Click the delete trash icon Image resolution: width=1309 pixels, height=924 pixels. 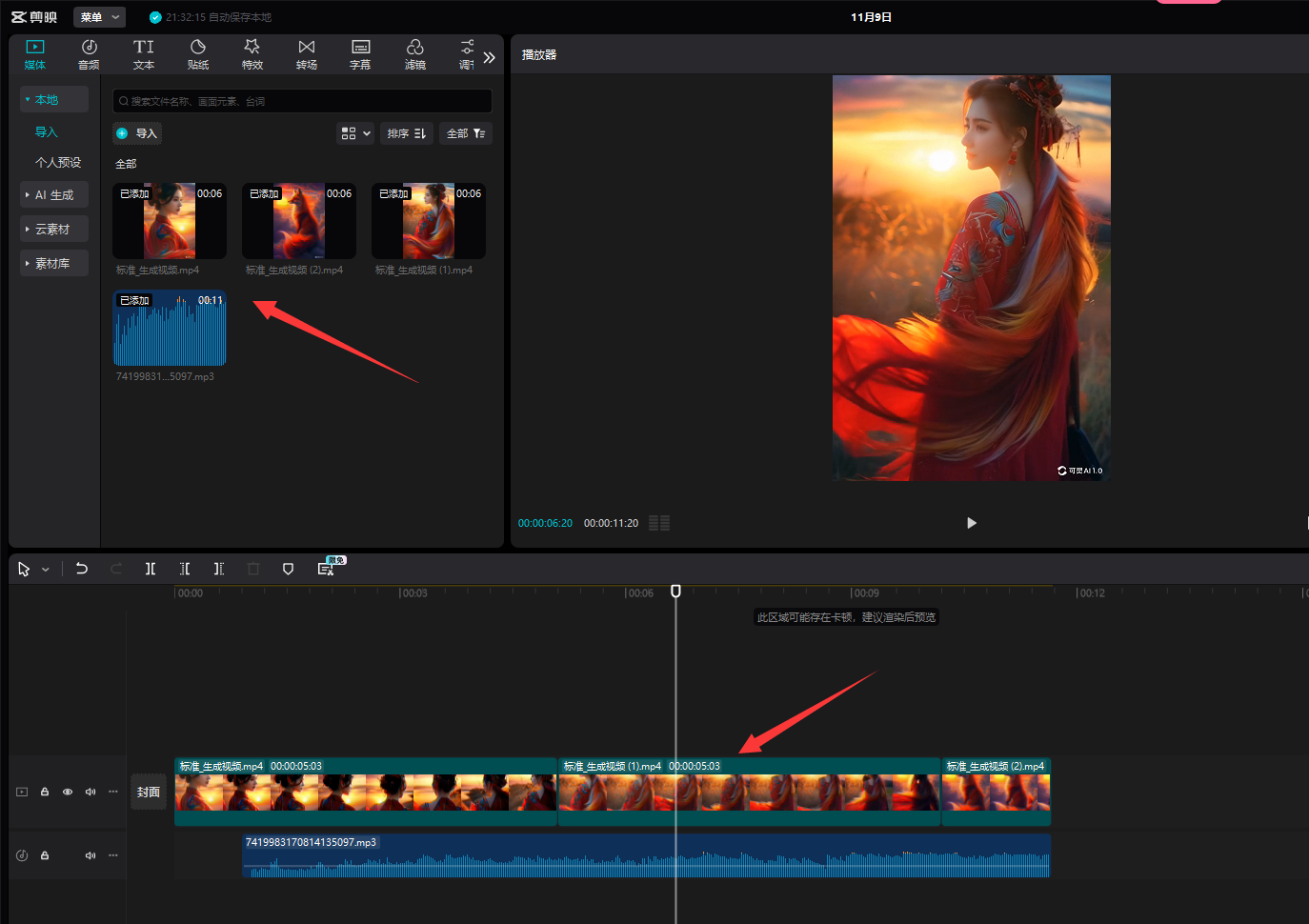click(253, 569)
